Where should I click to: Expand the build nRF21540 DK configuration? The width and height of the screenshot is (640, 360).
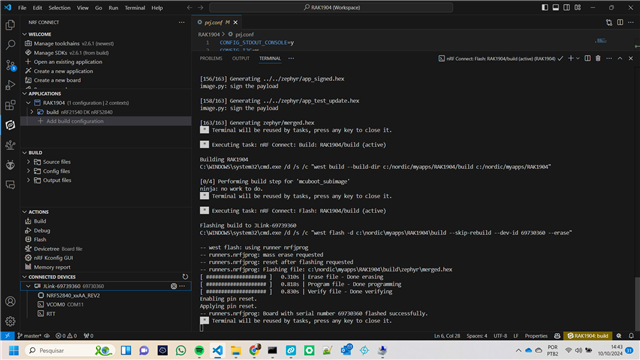point(32,112)
